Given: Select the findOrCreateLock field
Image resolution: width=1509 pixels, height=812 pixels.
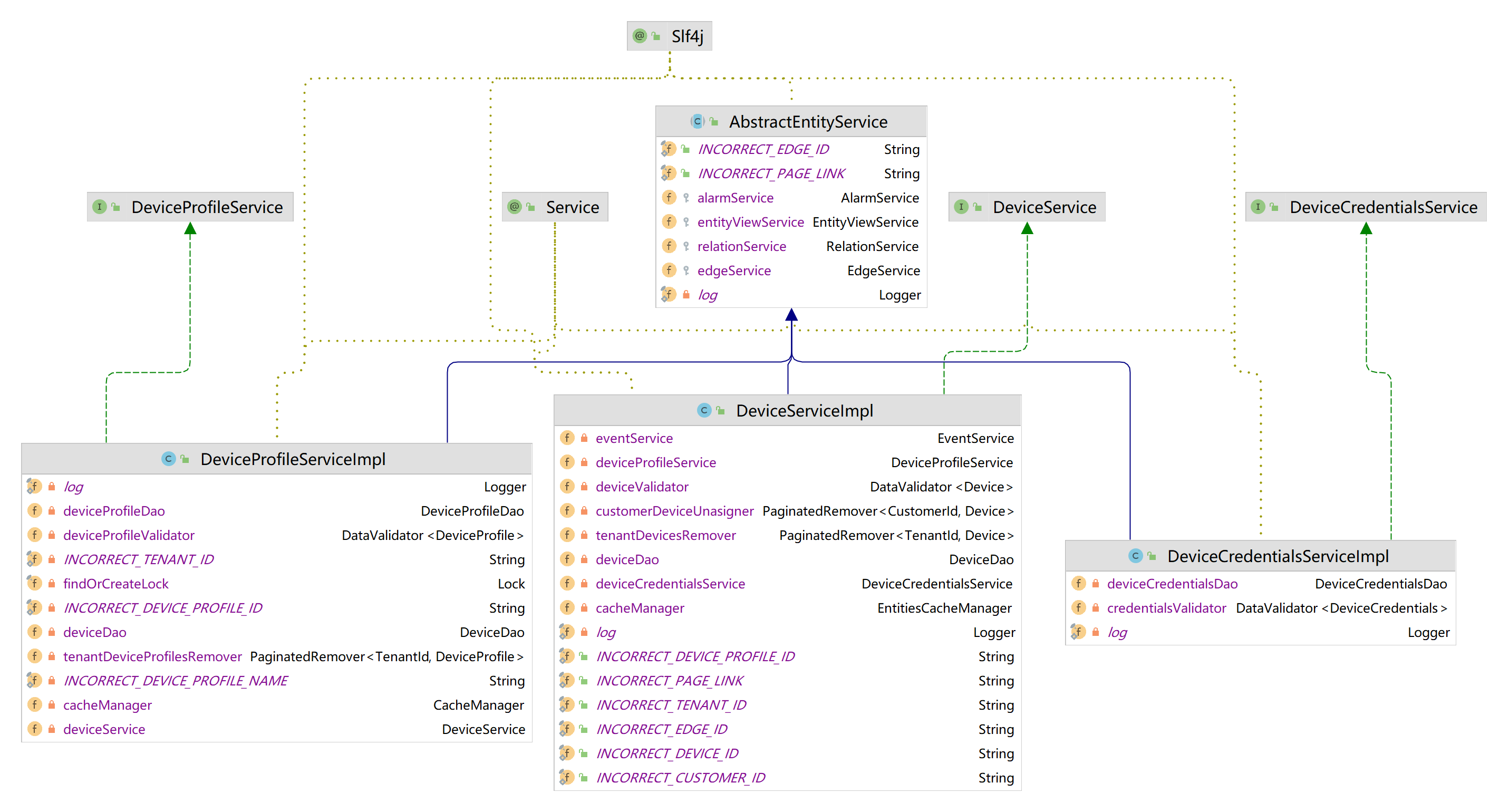Looking at the screenshot, I should 115,584.
